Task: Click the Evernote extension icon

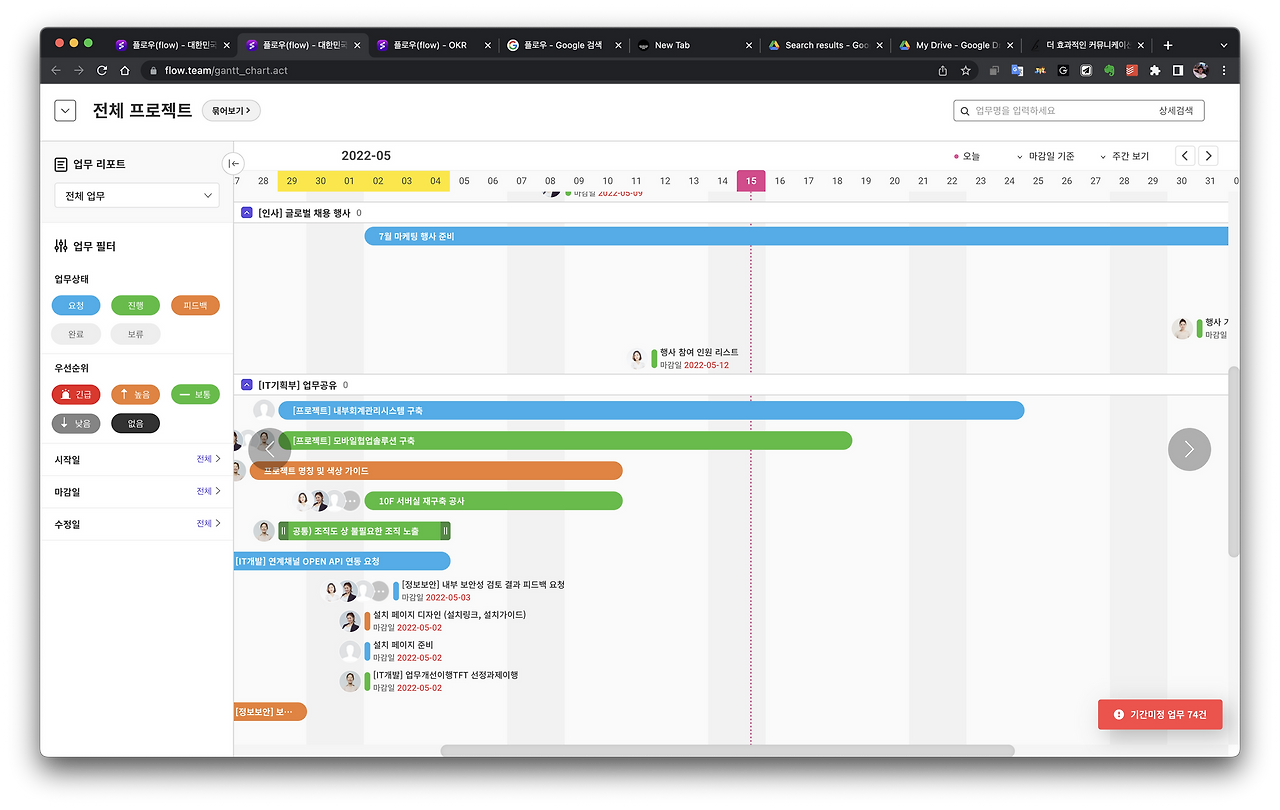Action: click(x=1109, y=71)
